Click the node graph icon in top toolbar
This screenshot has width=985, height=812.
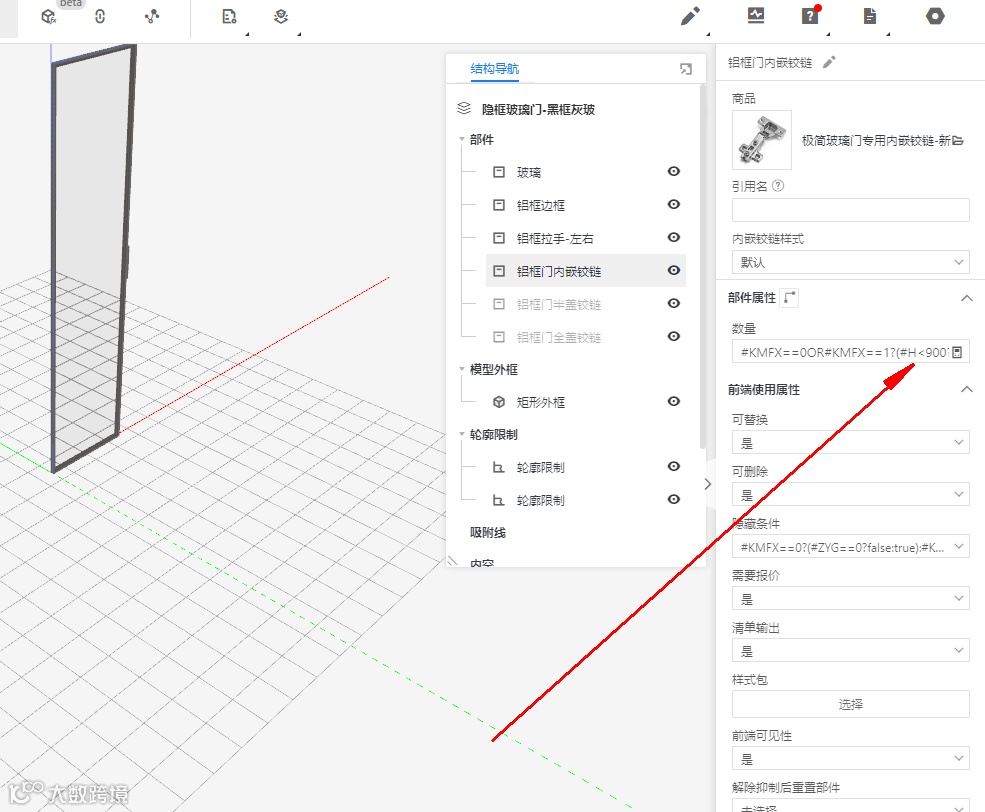point(151,16)
